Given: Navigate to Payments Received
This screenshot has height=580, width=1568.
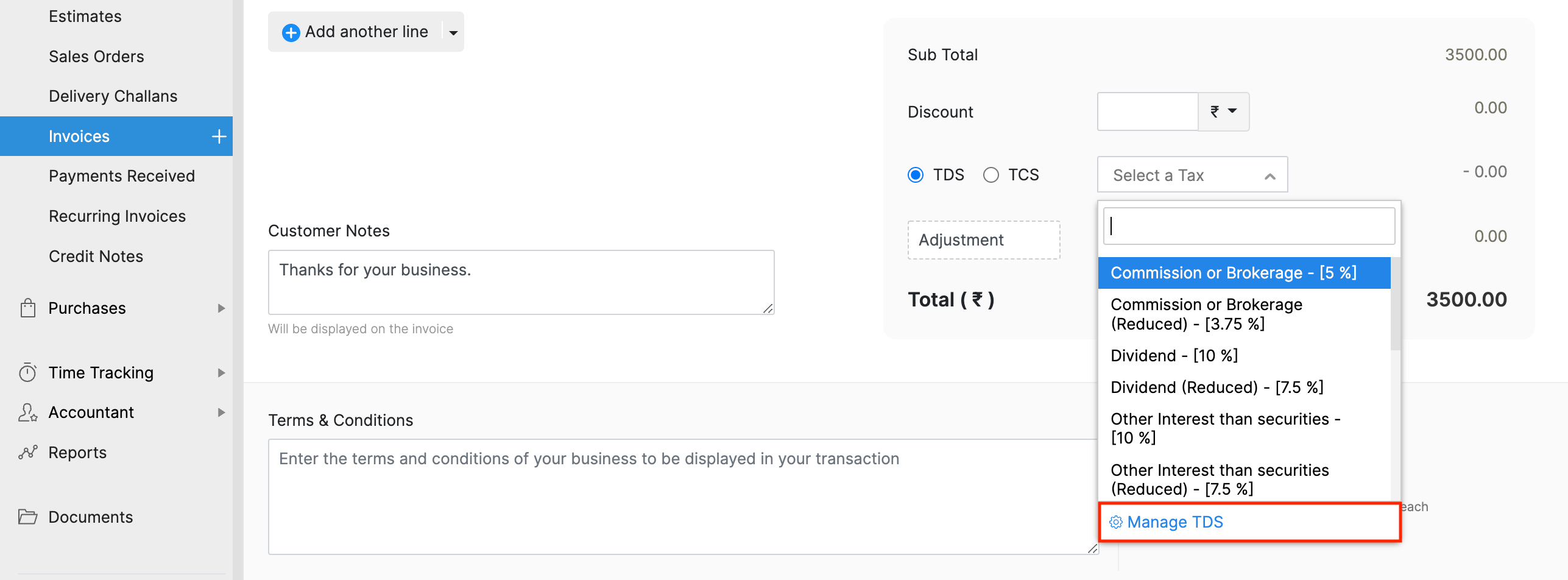Looking at the screenshot, I should [121, 175].
